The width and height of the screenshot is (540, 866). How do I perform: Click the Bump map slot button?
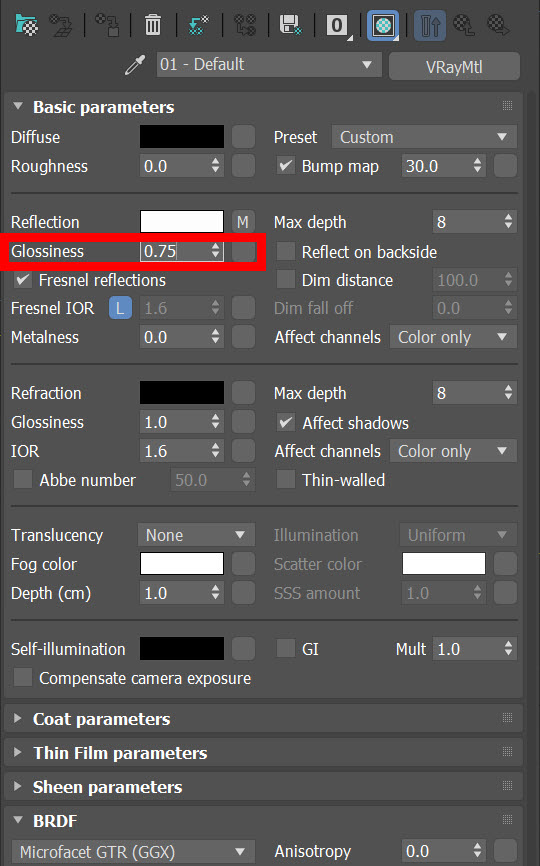click(x=505, y=166)
